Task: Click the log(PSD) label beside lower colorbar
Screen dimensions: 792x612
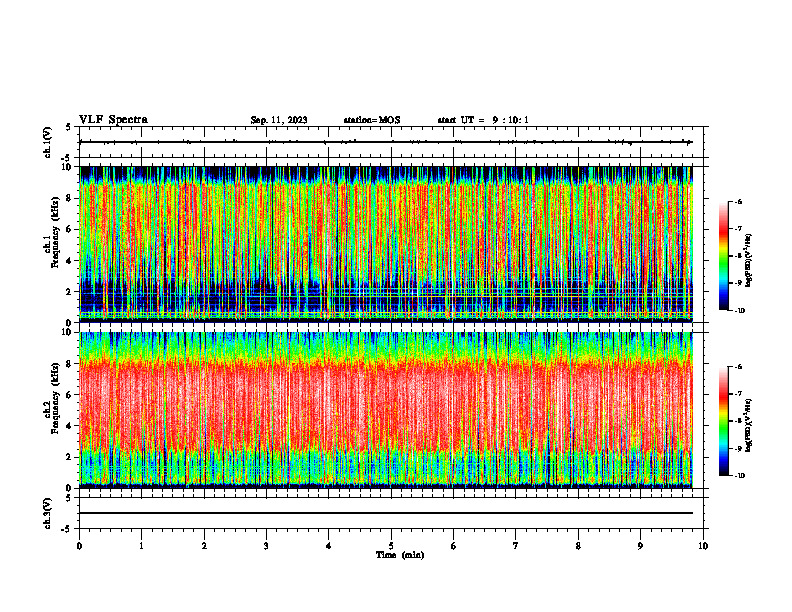Action: tap(748, 426)
